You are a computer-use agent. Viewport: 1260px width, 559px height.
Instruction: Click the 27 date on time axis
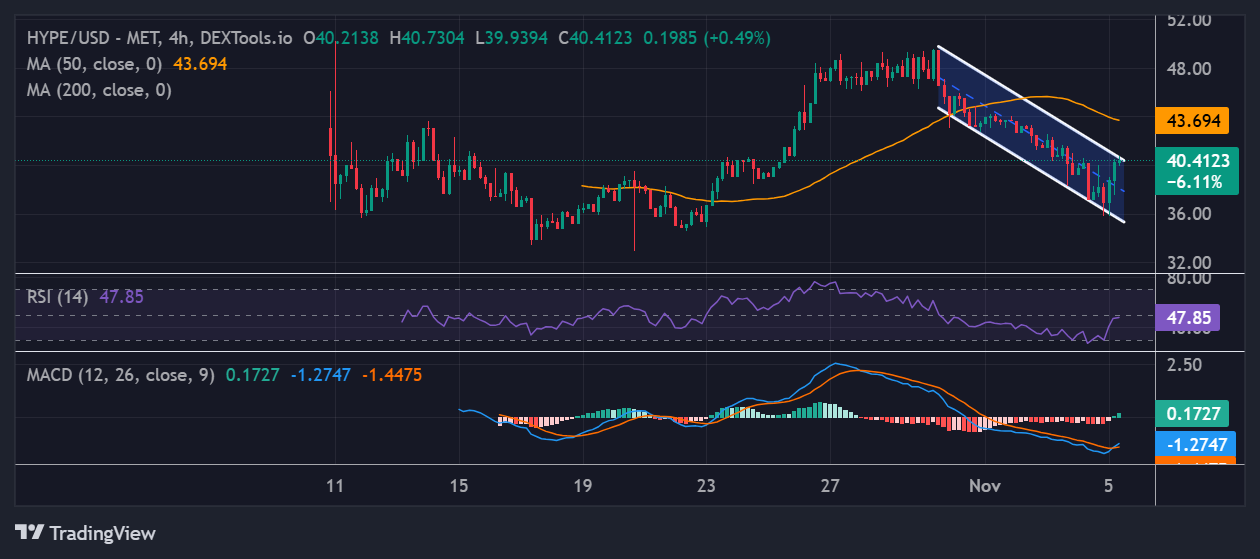point(831,486)
